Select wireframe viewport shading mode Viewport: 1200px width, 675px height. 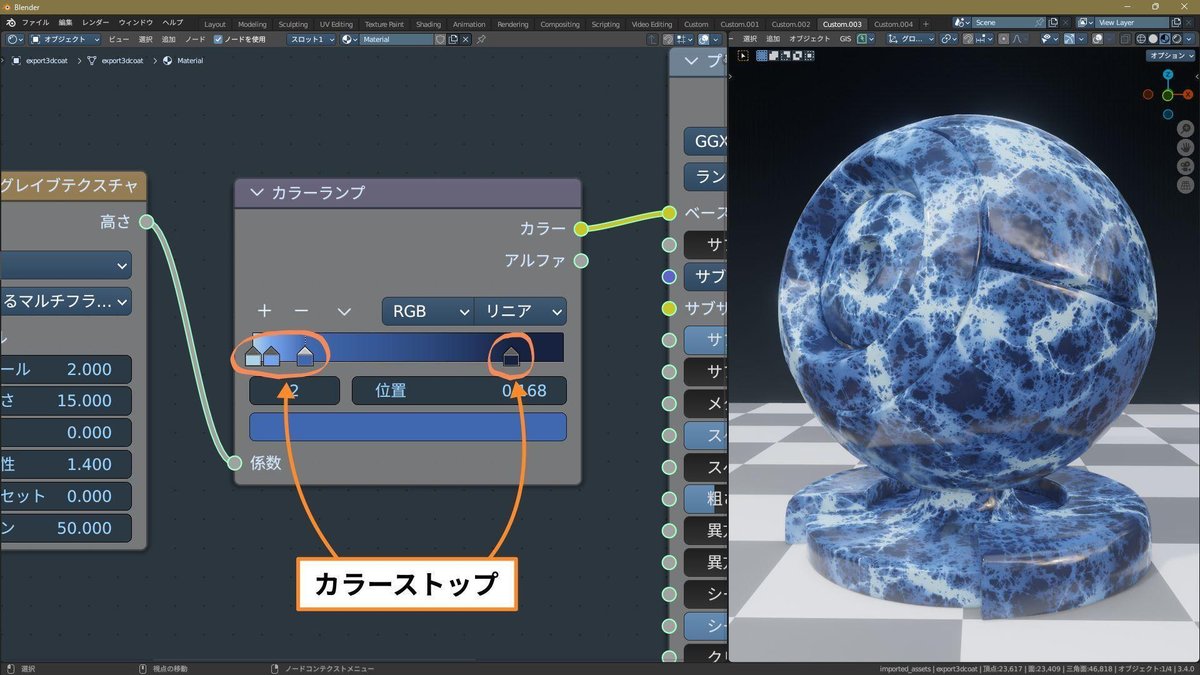coord(1140,39)
